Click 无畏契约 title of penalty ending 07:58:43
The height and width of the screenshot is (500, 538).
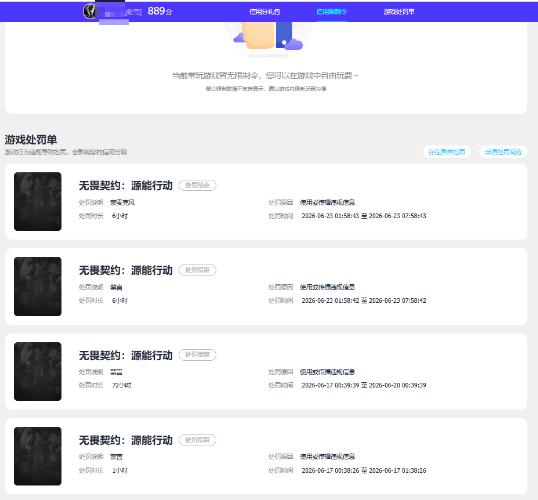point(126,185)
